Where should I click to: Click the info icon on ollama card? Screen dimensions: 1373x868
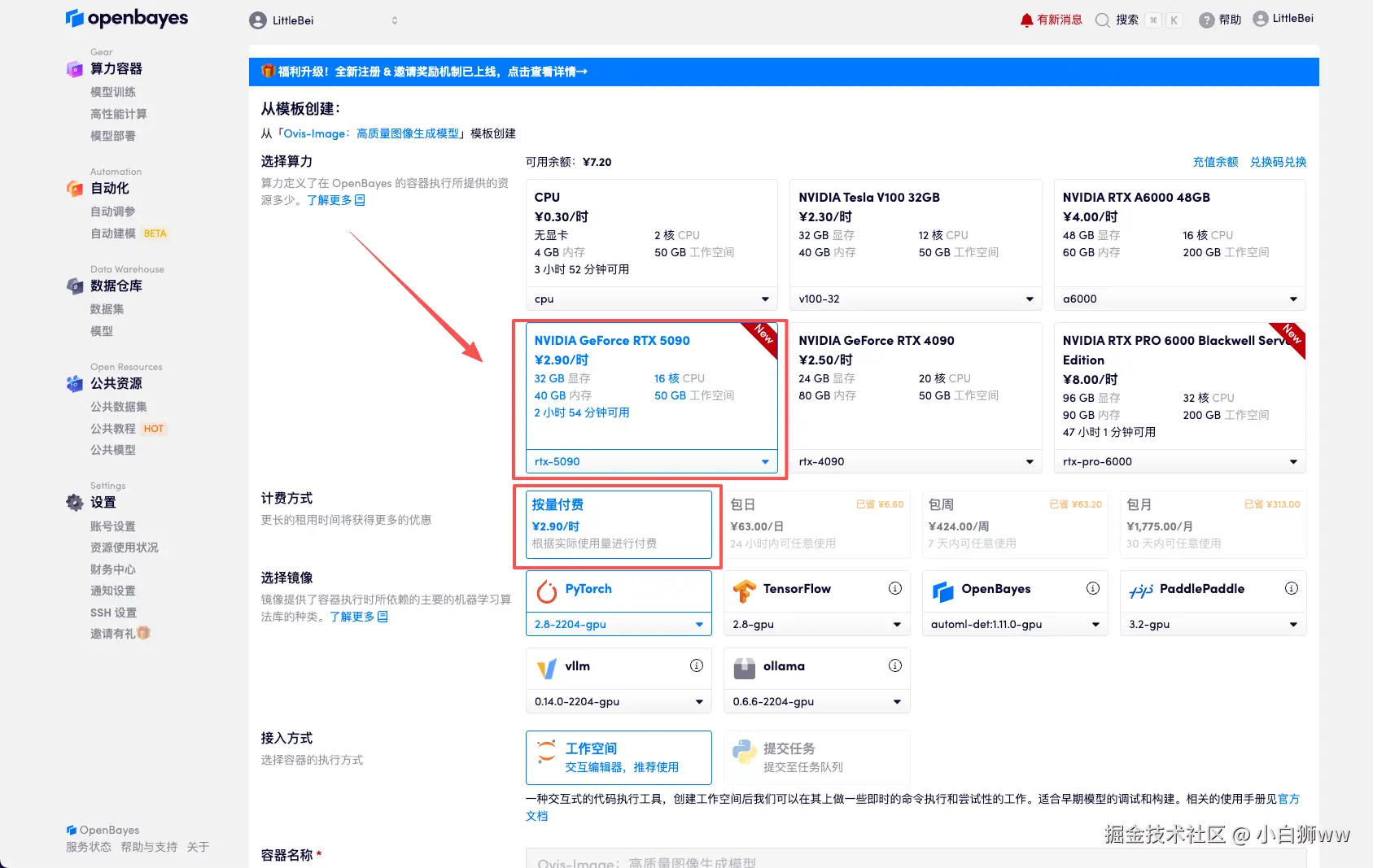point(895,665)
